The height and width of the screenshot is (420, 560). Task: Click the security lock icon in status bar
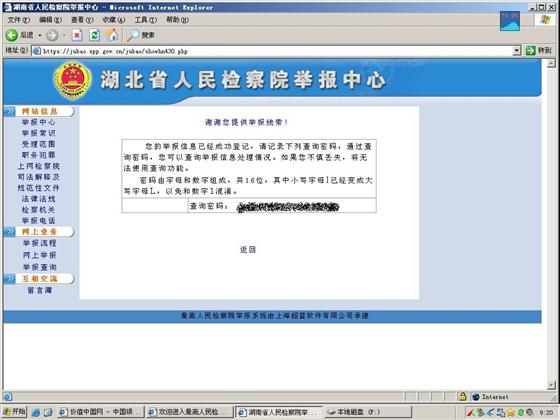click(x=462, y=396)
